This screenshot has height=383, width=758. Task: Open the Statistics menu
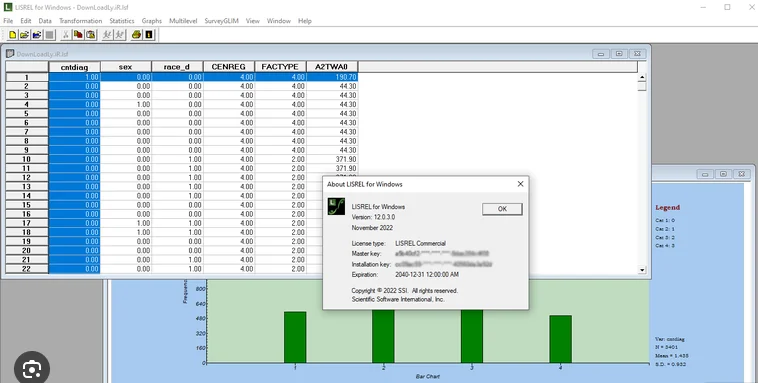tap(122, 21)
